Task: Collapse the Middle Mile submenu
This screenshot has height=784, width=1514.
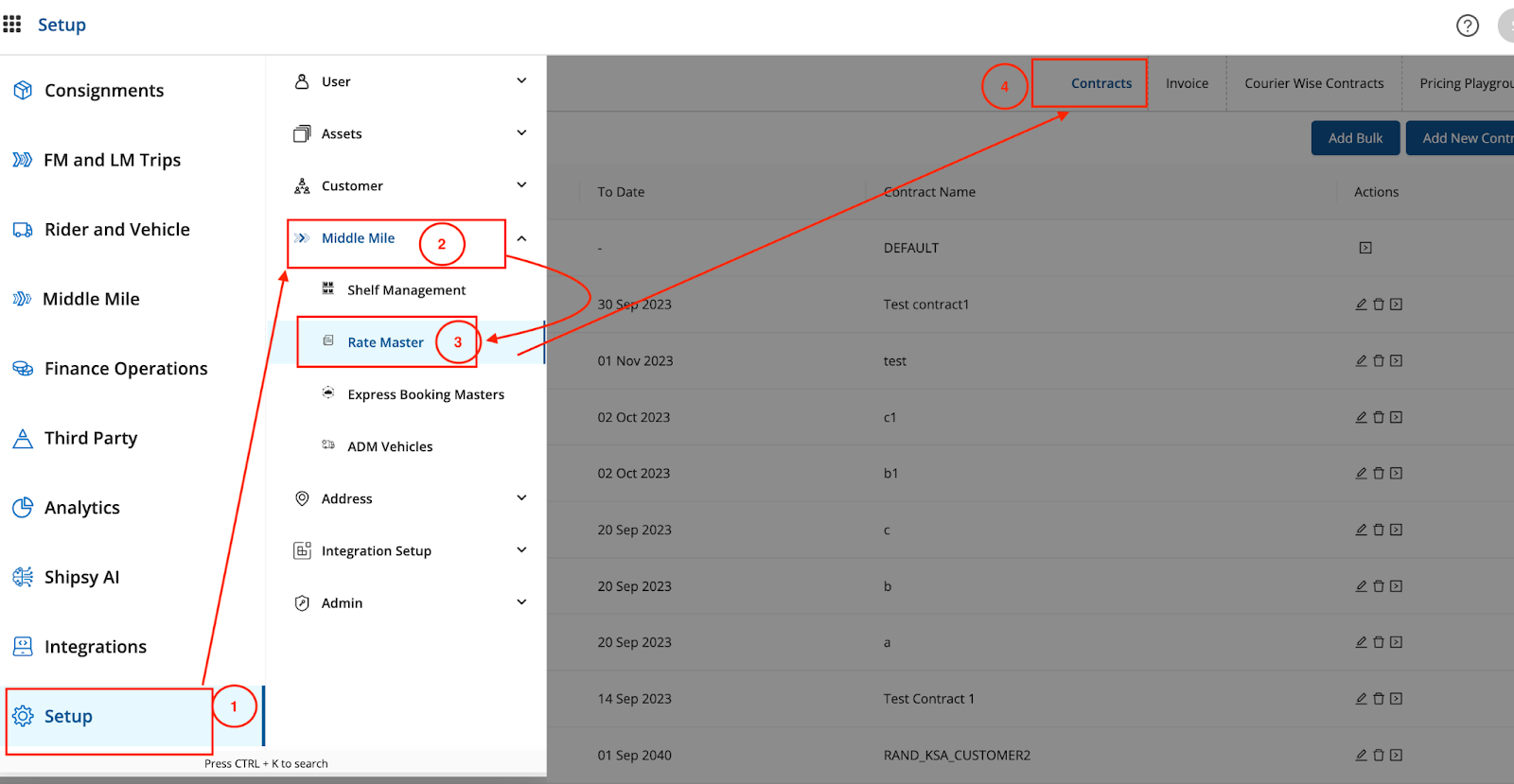Action: (x=521, y=238)
